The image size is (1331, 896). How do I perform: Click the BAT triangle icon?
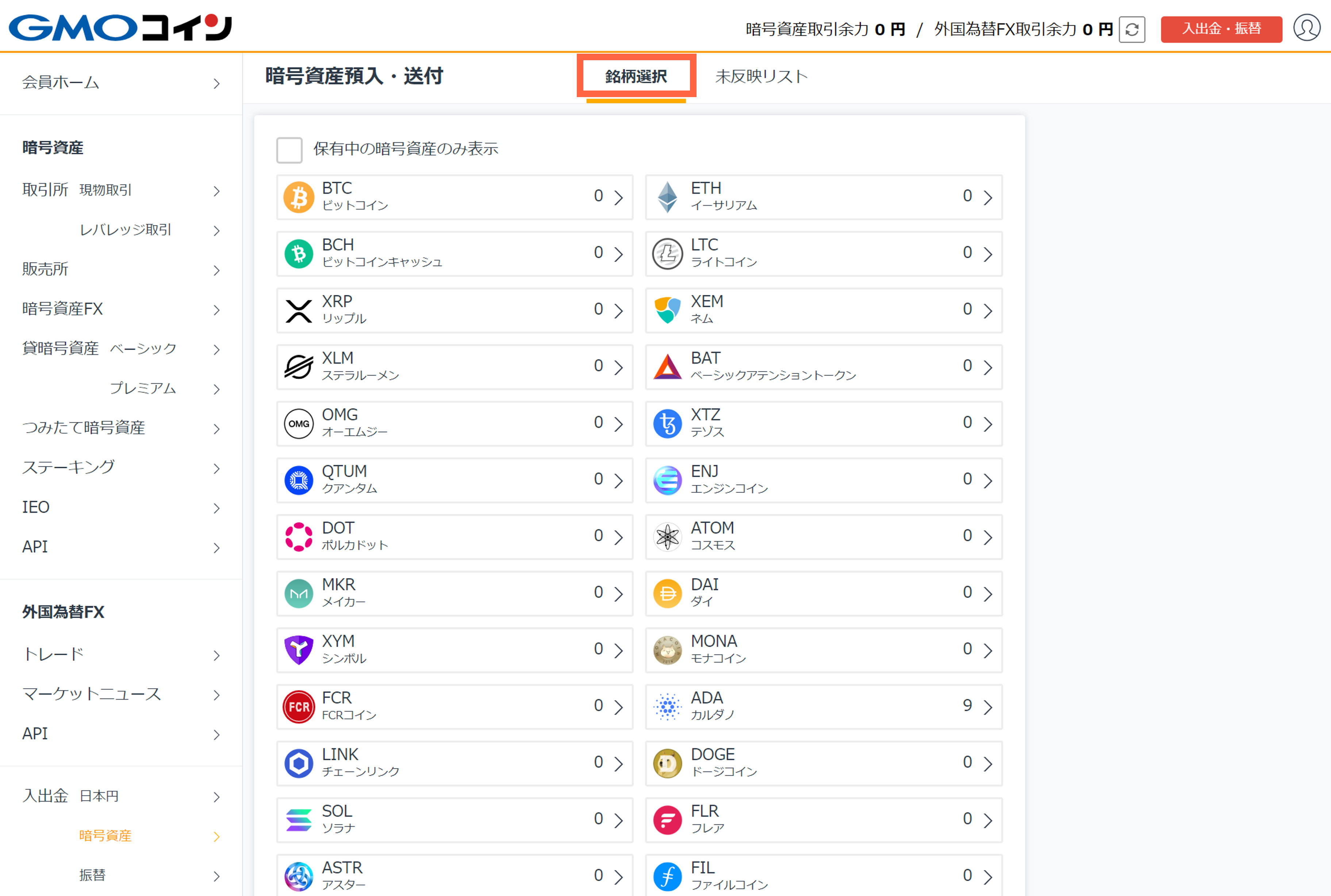(667, 367)
